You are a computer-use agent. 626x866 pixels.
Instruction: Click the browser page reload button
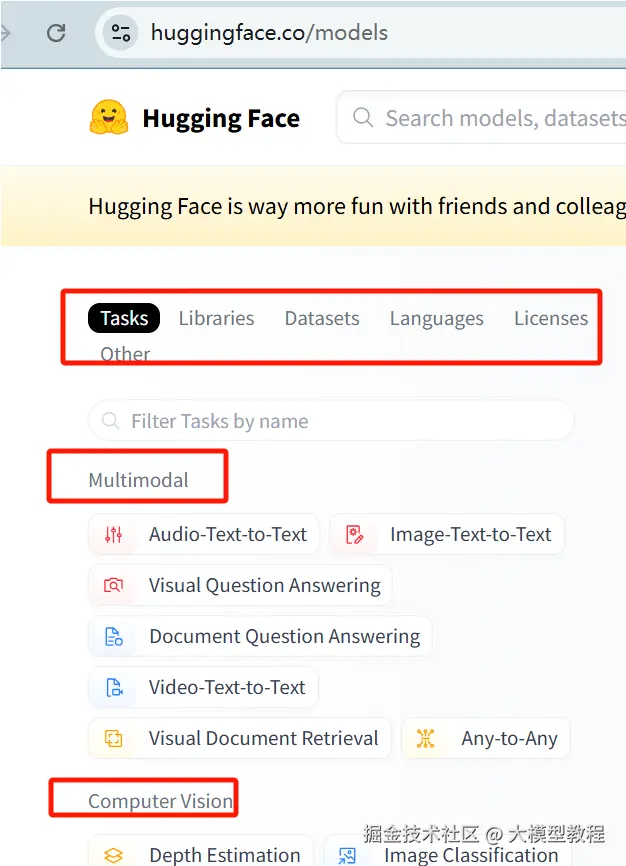pyautogui.click(x=56, y=32)
